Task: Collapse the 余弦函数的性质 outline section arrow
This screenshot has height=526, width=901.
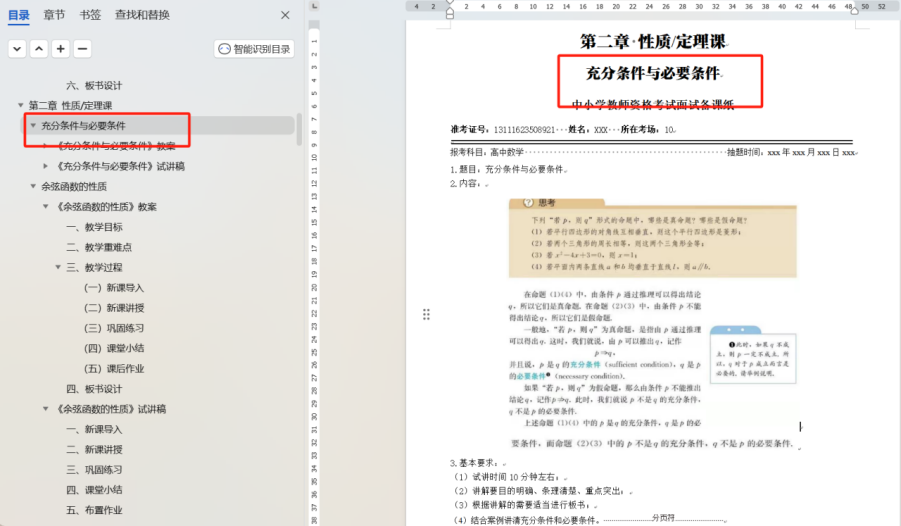Action: click(x=33, y=187)
